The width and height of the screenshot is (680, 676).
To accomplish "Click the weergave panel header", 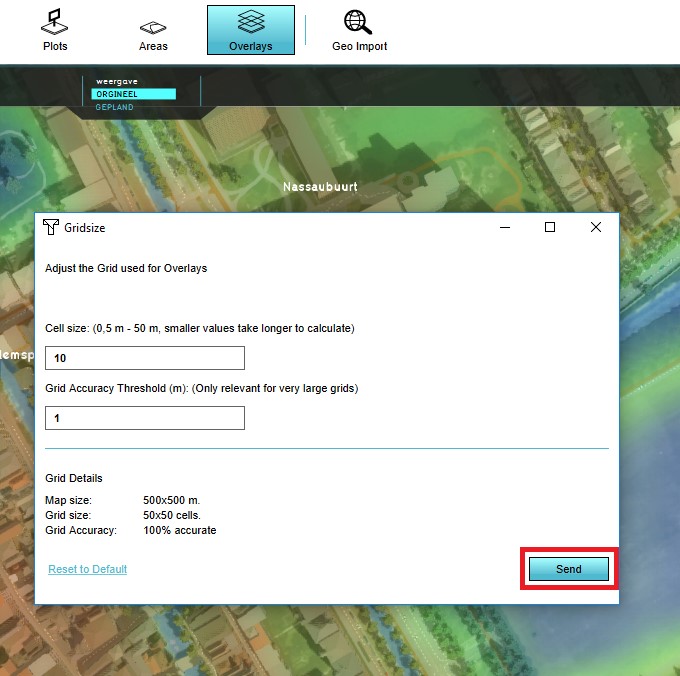I will (115, 81).
